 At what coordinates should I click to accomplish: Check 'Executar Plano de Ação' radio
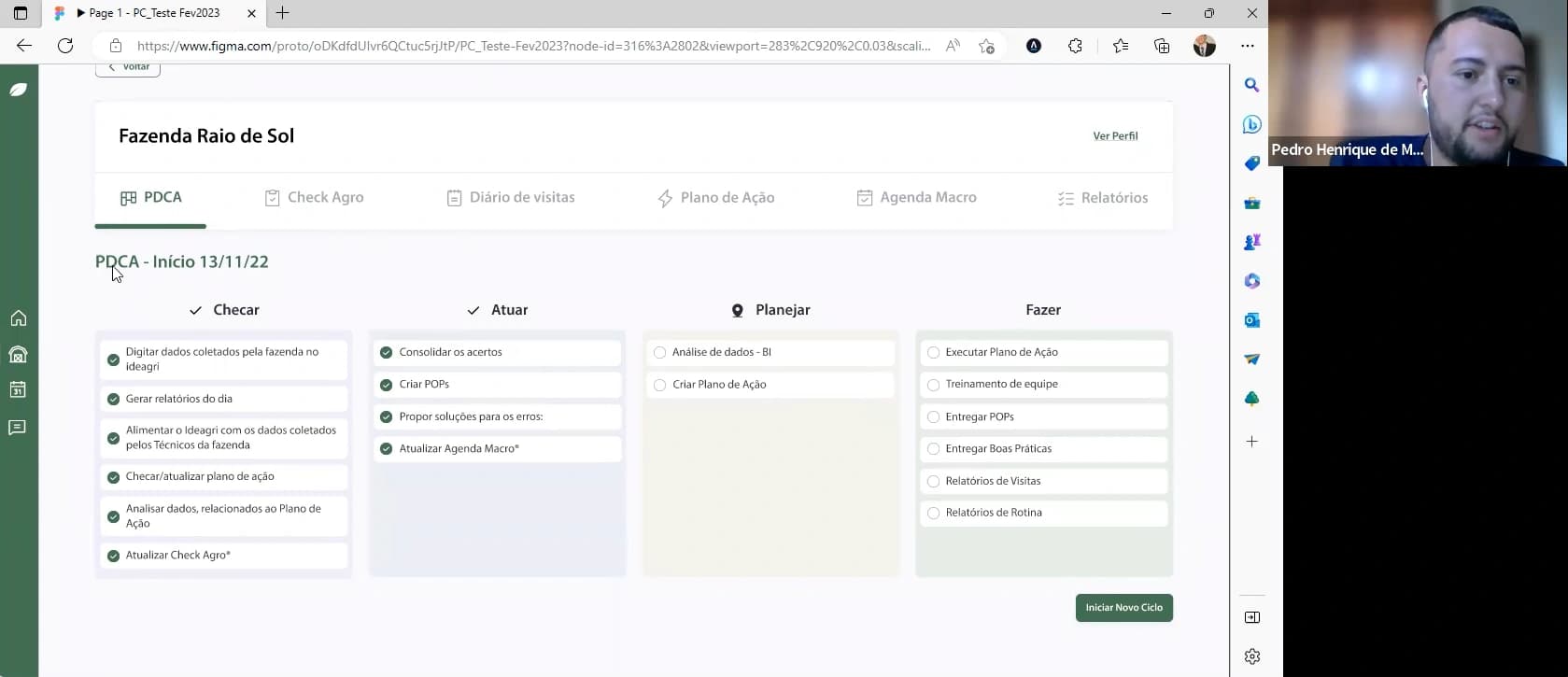(x=933, y=353)
